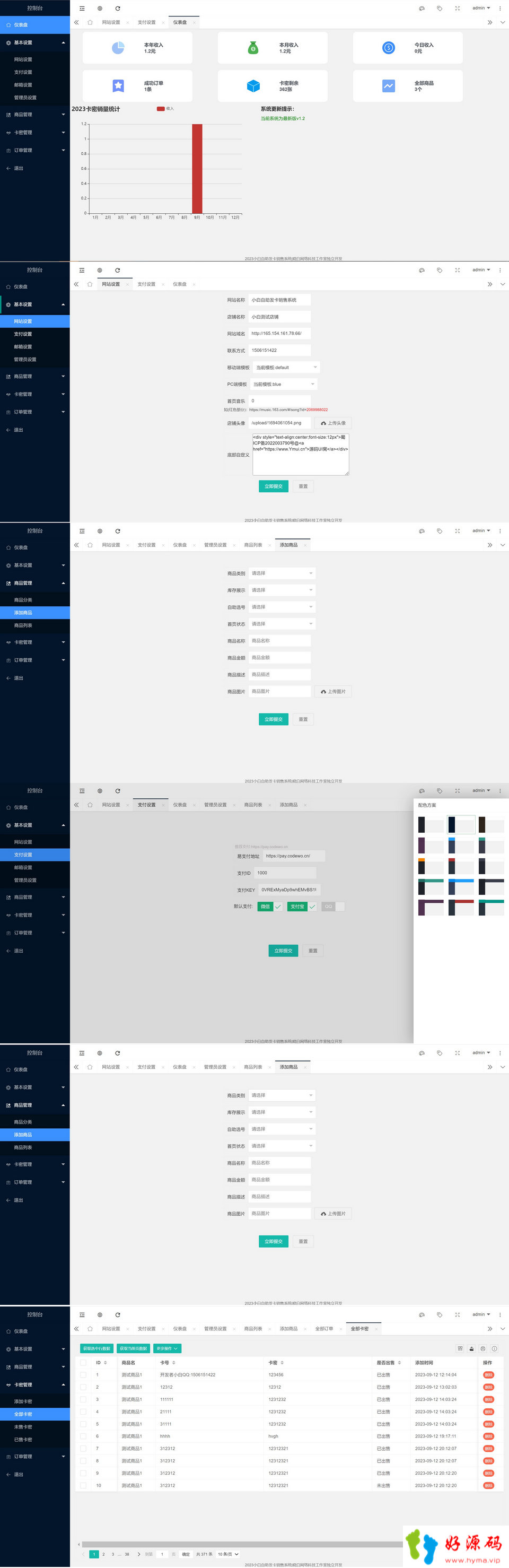Choose the orange accent theme swatch

[x=431, y=866]
